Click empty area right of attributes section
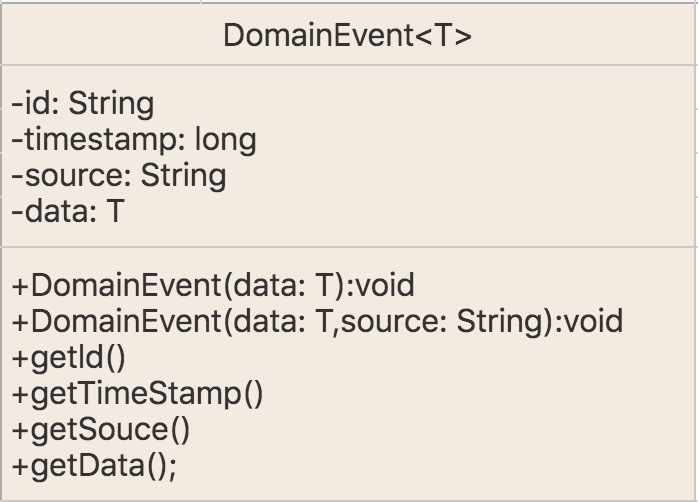 [x=490, y=156]
